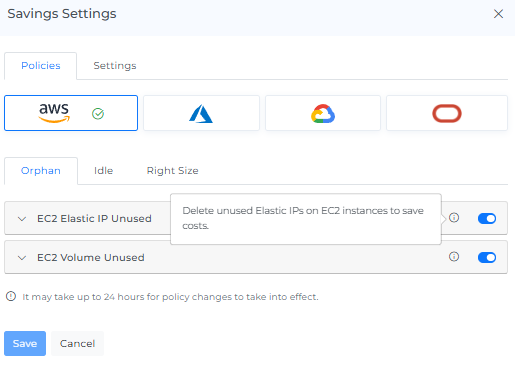Switch to the Settings tab
This screenshot has height=376, width=515.
(x=115, y=66)
